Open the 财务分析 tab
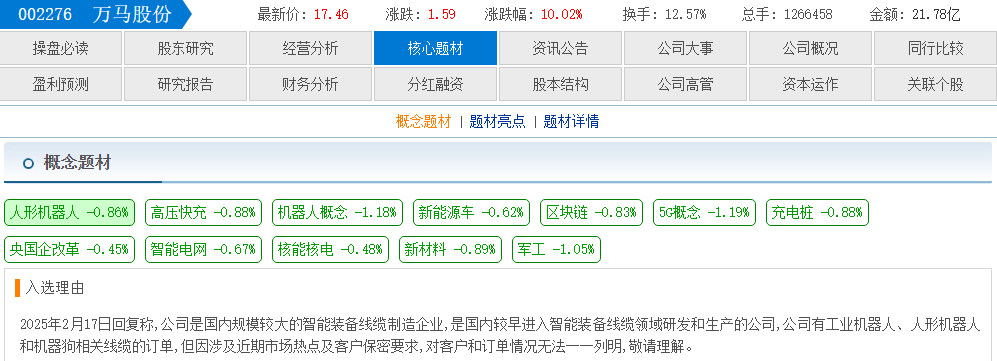Screen dimensions: 997x361 click(310, 84)
